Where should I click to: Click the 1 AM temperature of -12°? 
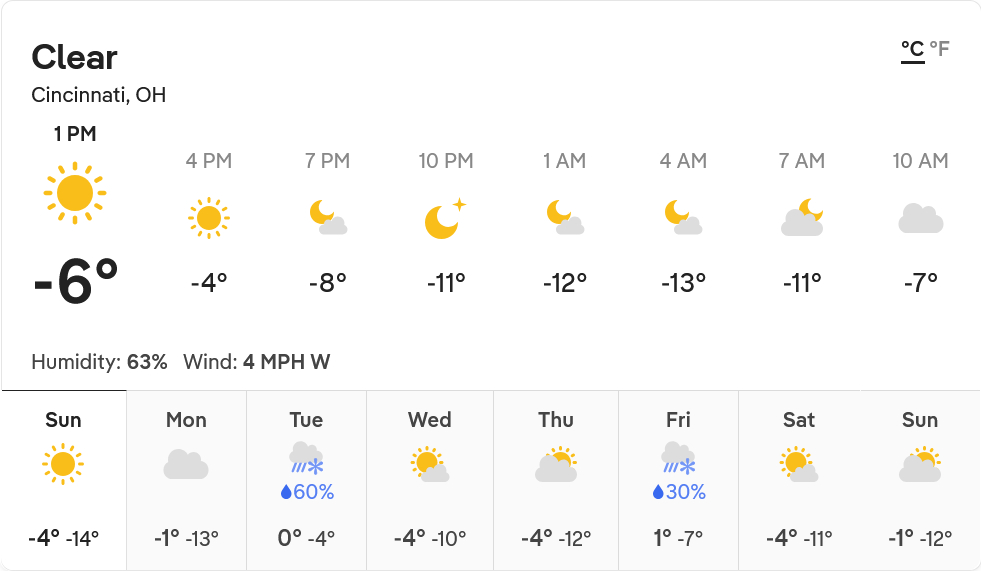coord(565,283)
